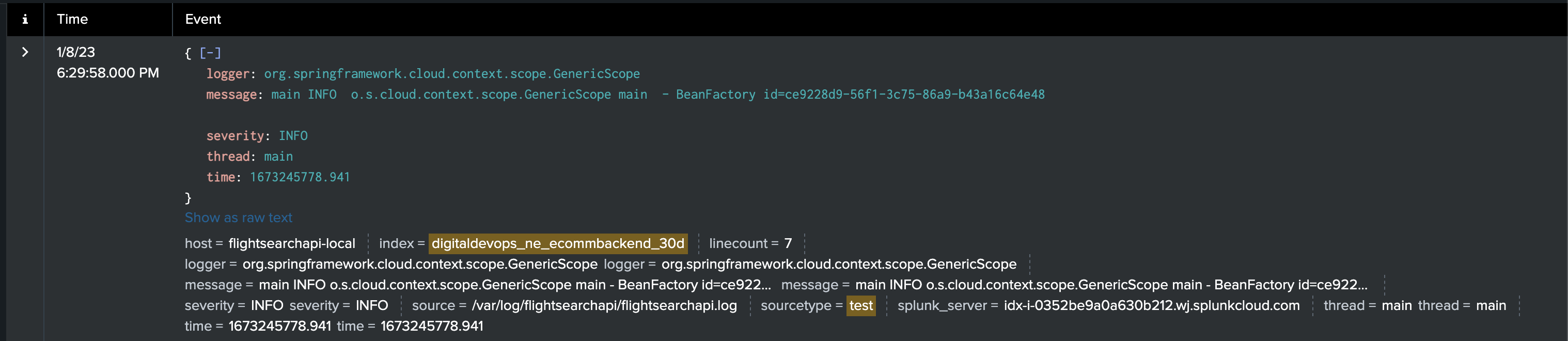The height and width of the screenshot is (341, 1568).
Task: Select host value flightsearchapi-local
Action: coord(292,243)
